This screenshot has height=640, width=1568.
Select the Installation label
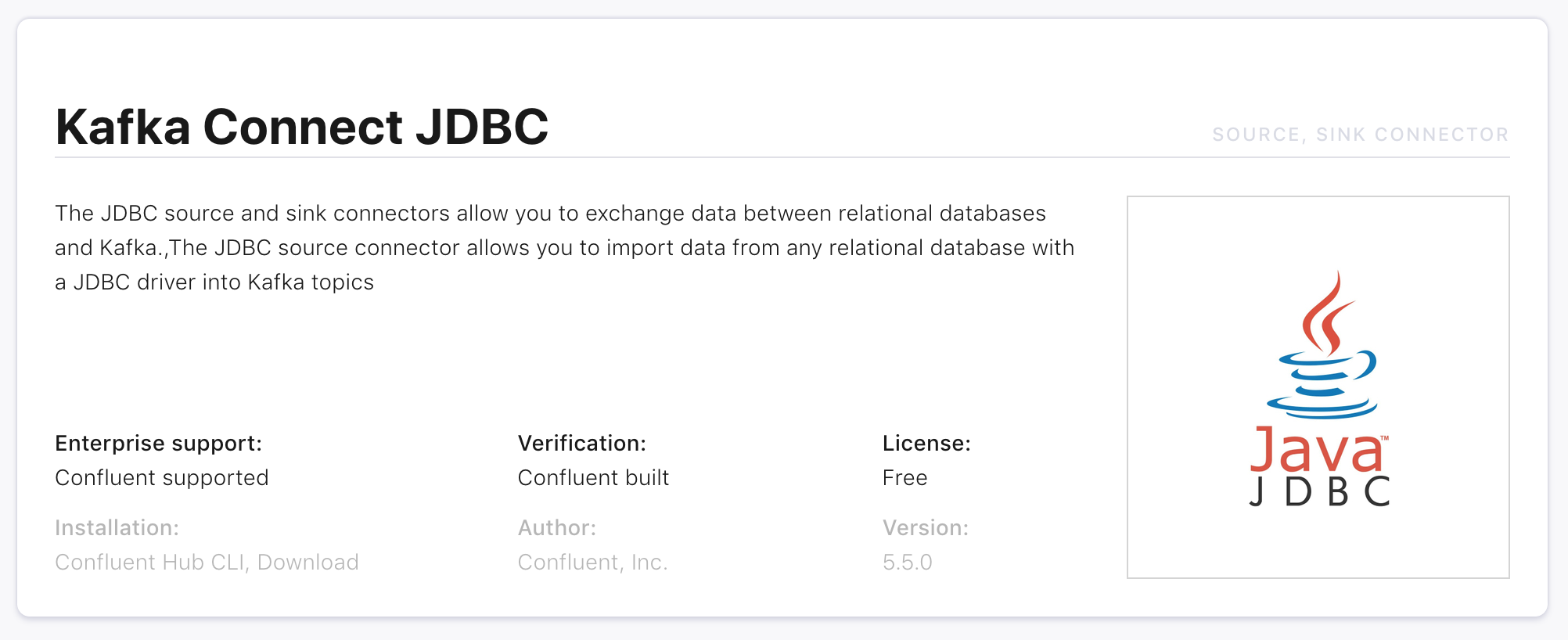(x=117, y=528)
